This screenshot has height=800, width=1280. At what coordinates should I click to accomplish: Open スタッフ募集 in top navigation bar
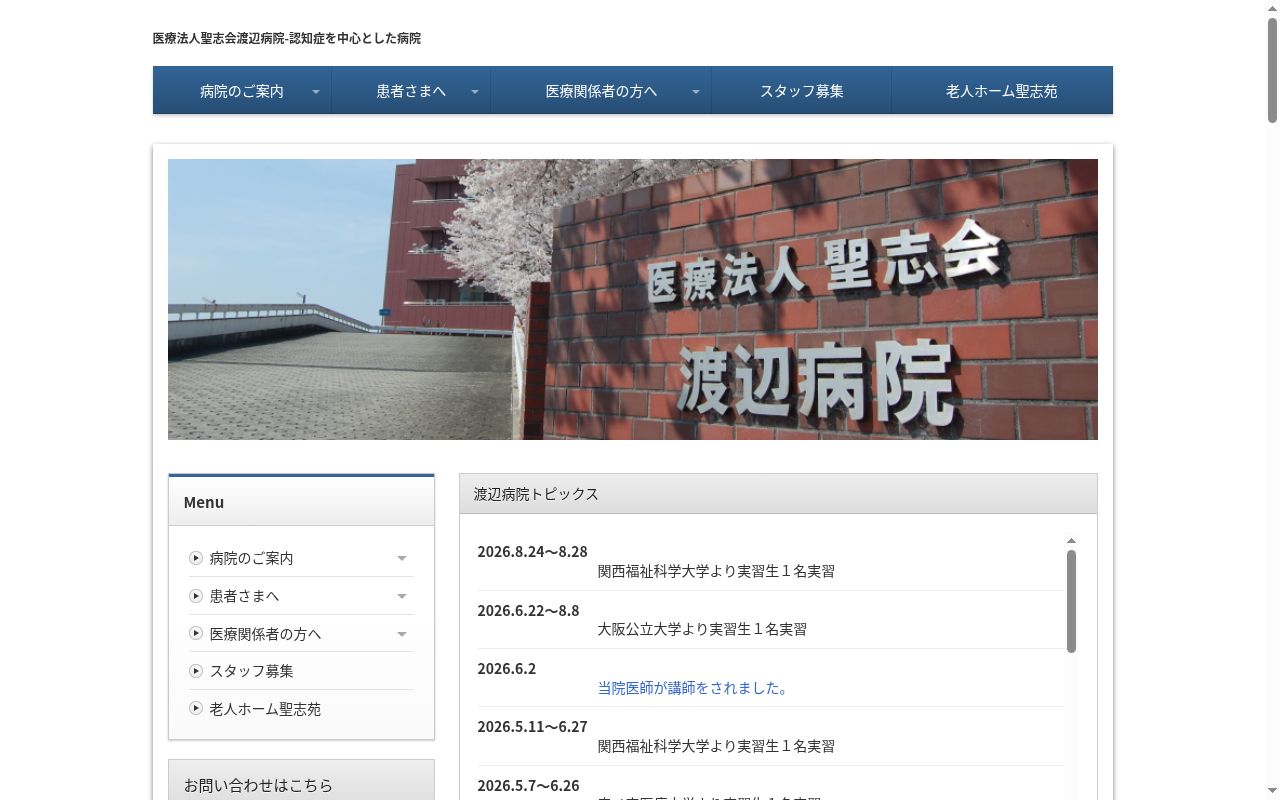coord(802,91)
